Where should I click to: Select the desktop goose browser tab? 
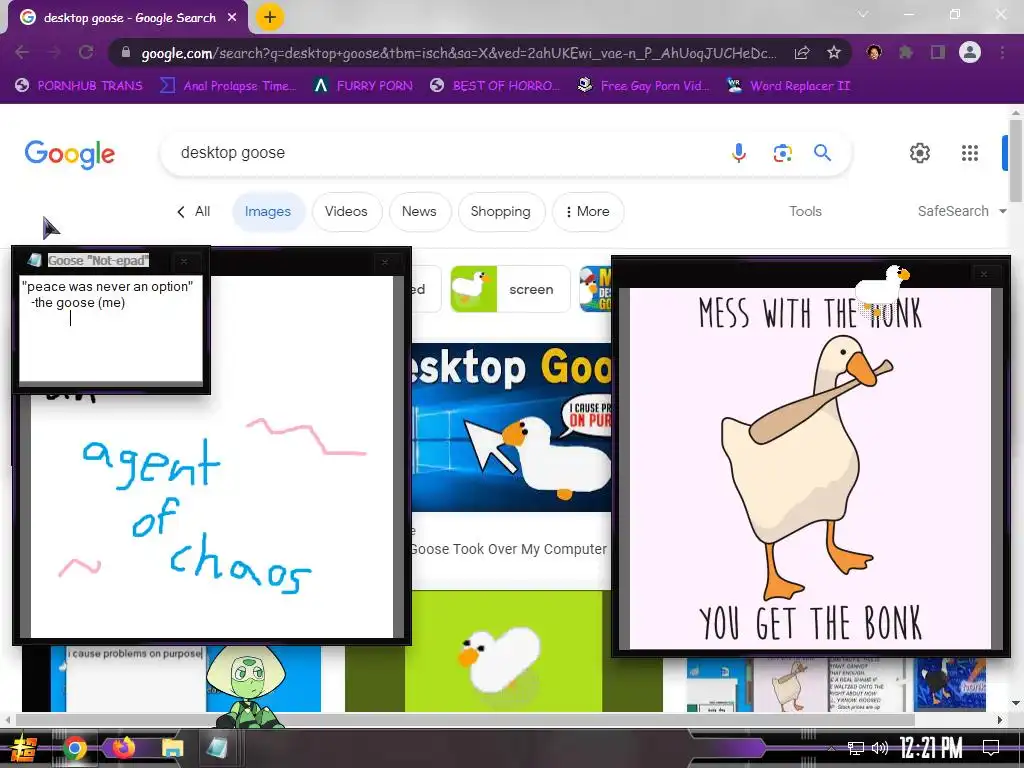coord(128,18)
